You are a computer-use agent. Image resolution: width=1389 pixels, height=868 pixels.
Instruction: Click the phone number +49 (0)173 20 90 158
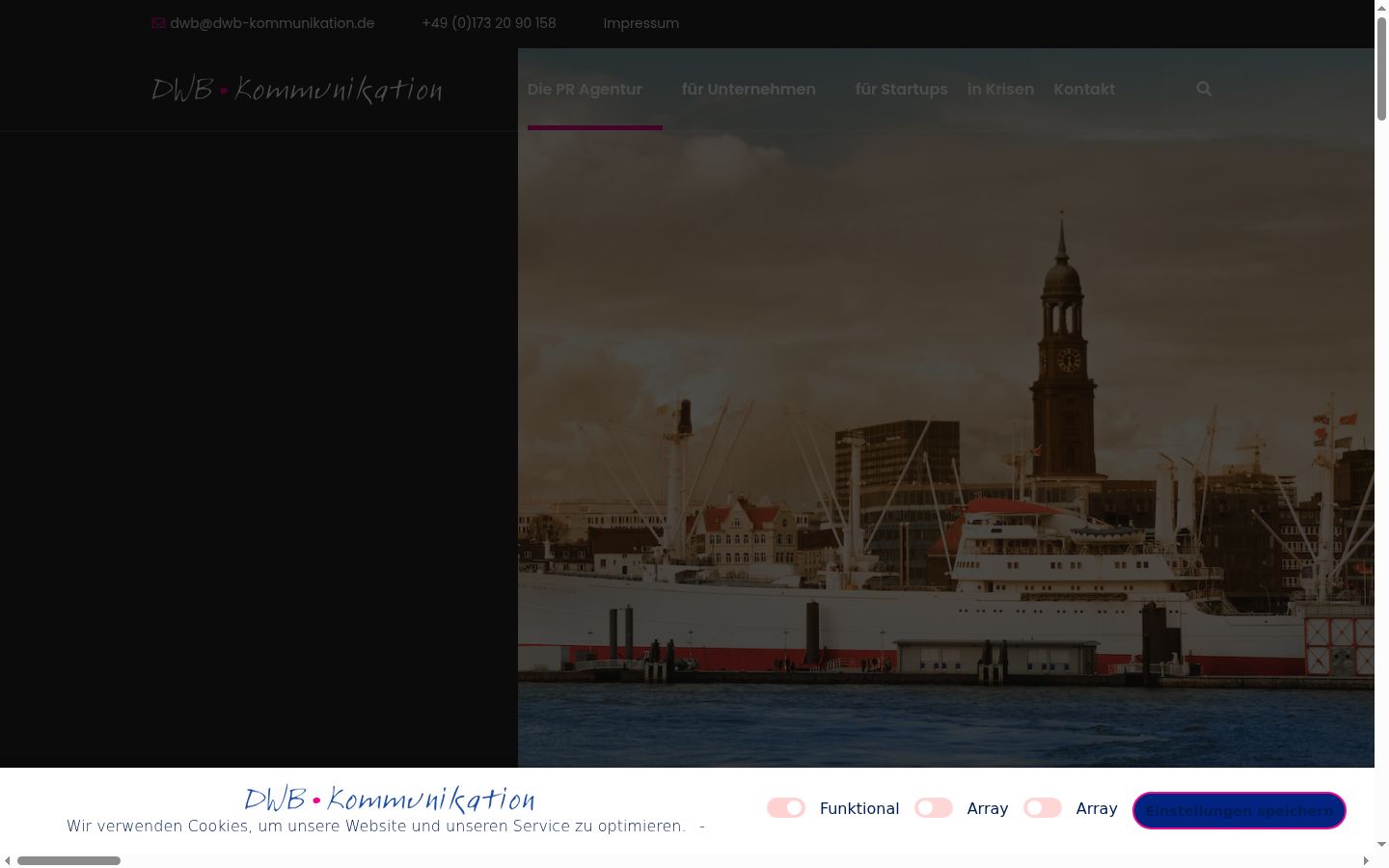(489, 23)
